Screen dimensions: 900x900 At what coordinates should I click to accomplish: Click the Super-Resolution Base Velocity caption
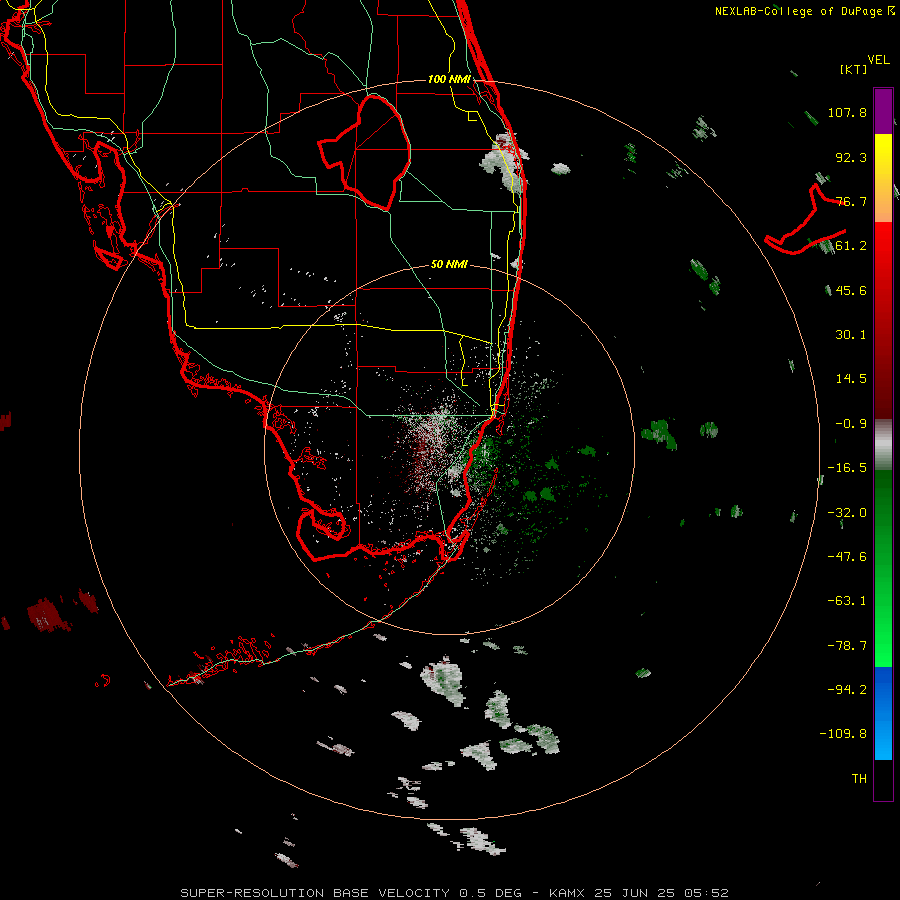pos(455,893)
